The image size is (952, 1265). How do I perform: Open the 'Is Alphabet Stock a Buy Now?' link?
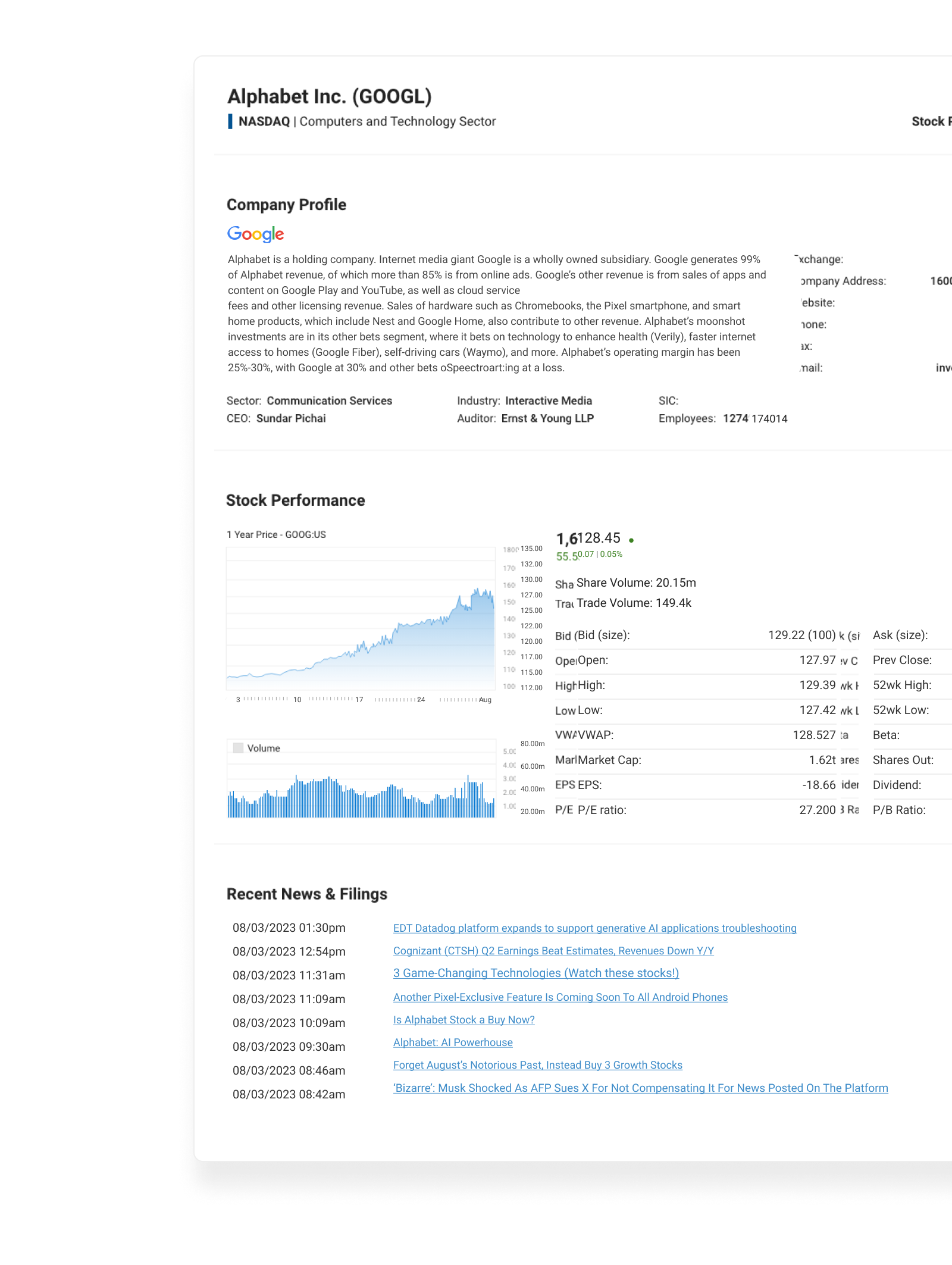(464, 1020)
